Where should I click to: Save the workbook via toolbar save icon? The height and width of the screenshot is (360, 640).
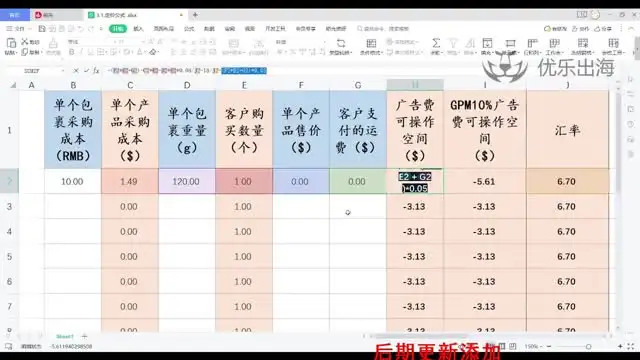[x=42, y=29]
